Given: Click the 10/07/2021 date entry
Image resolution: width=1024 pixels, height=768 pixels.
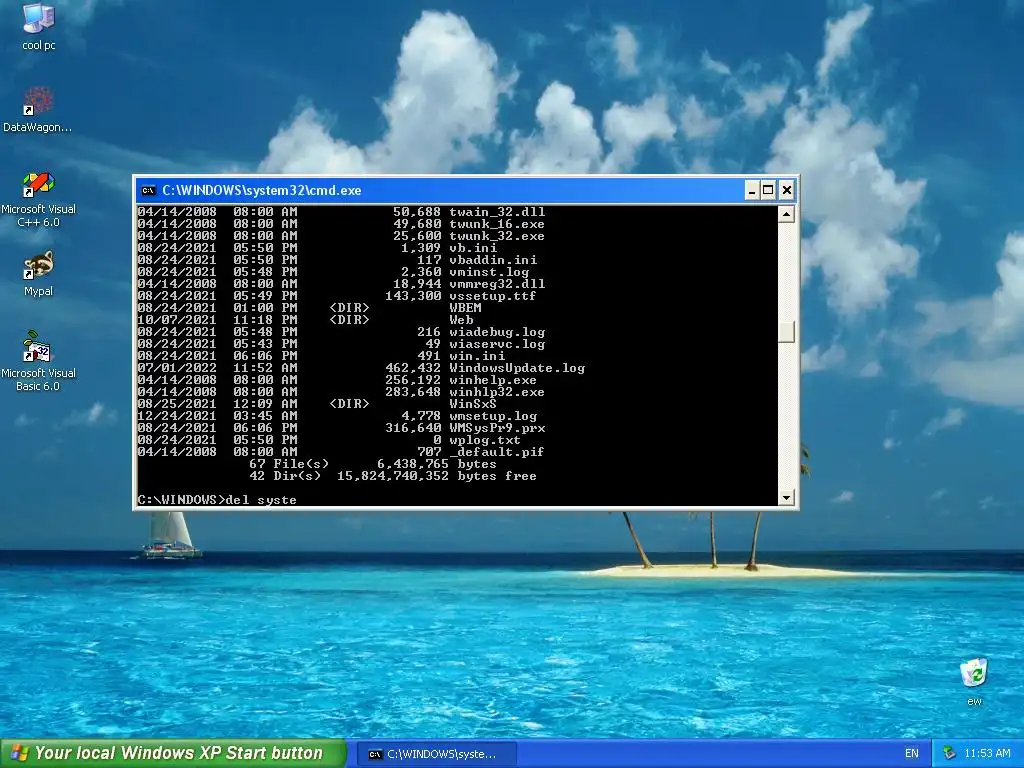Looking at the screenshot, I should [177, 320].
